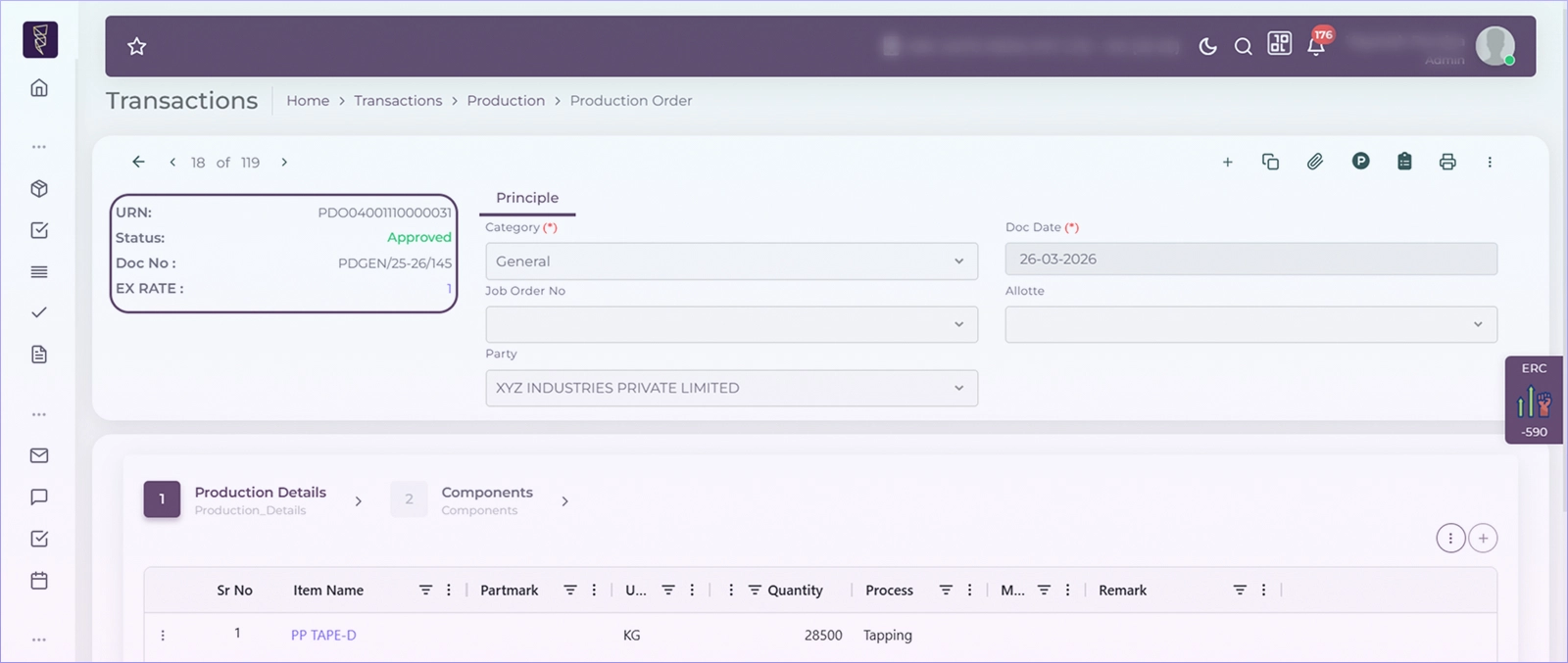Navigate to Transactions in the breadcrumb
The image size is (1568, 663).
(x=398, y=101)
